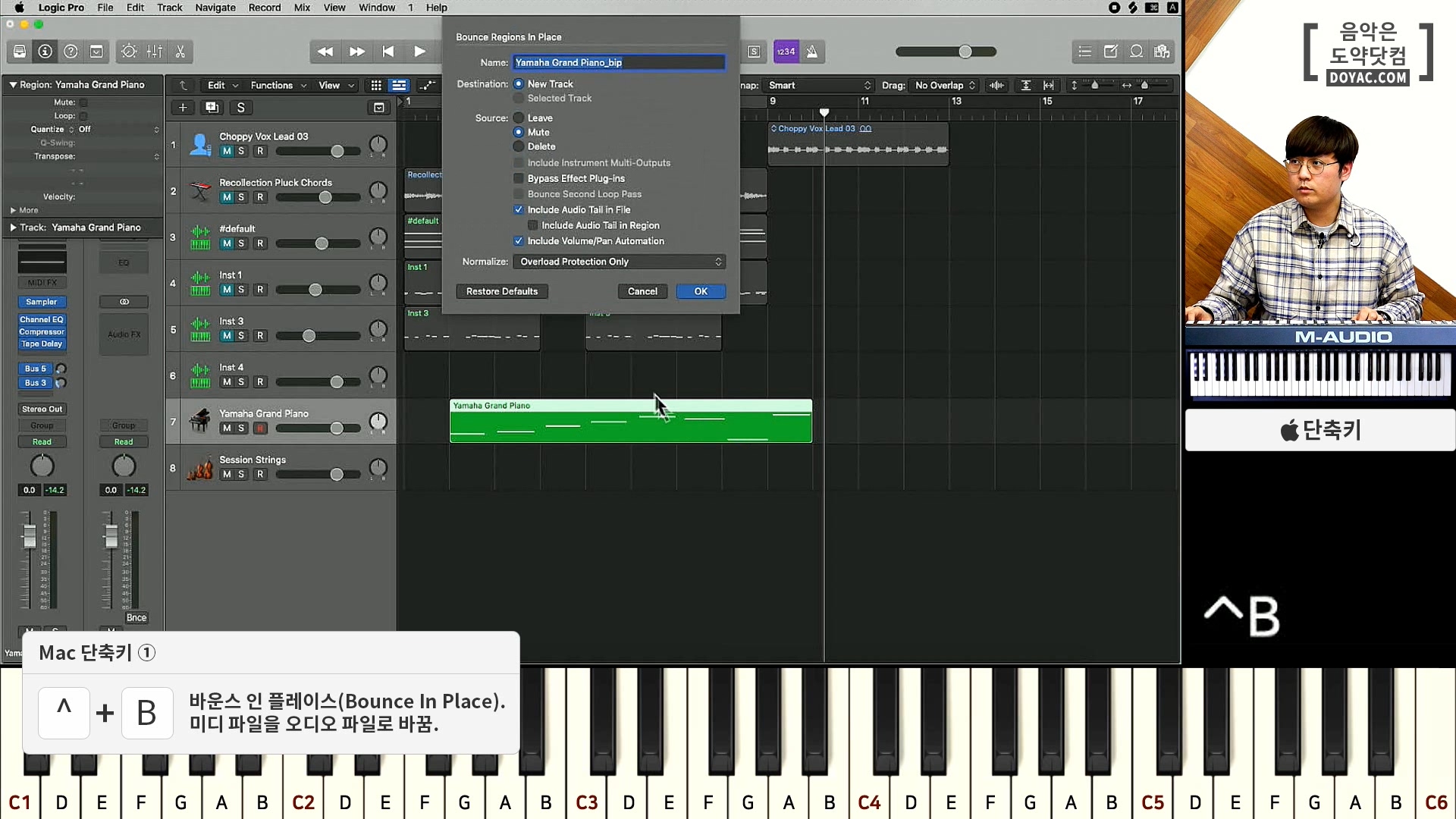Open Editors scissors button
1456x819 pixels.
point(180,52)
